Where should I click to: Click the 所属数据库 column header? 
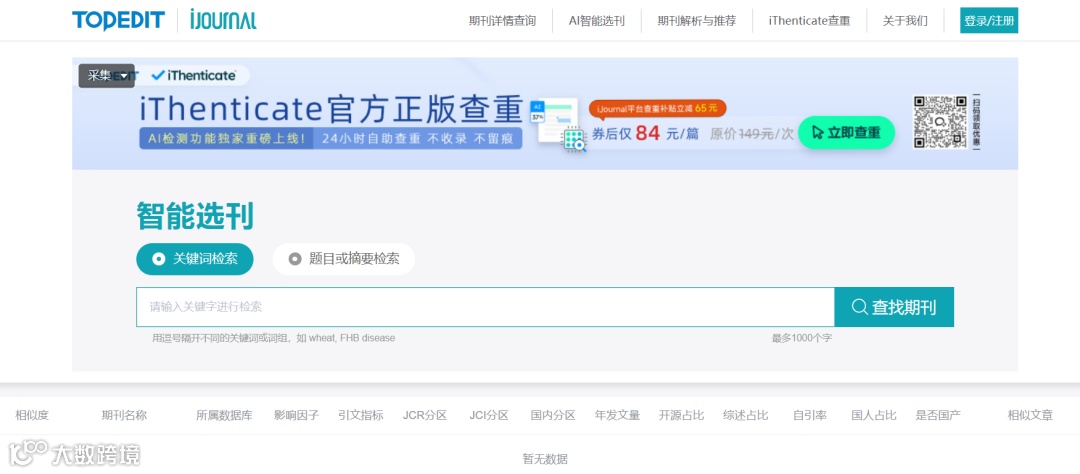(225, 415)
